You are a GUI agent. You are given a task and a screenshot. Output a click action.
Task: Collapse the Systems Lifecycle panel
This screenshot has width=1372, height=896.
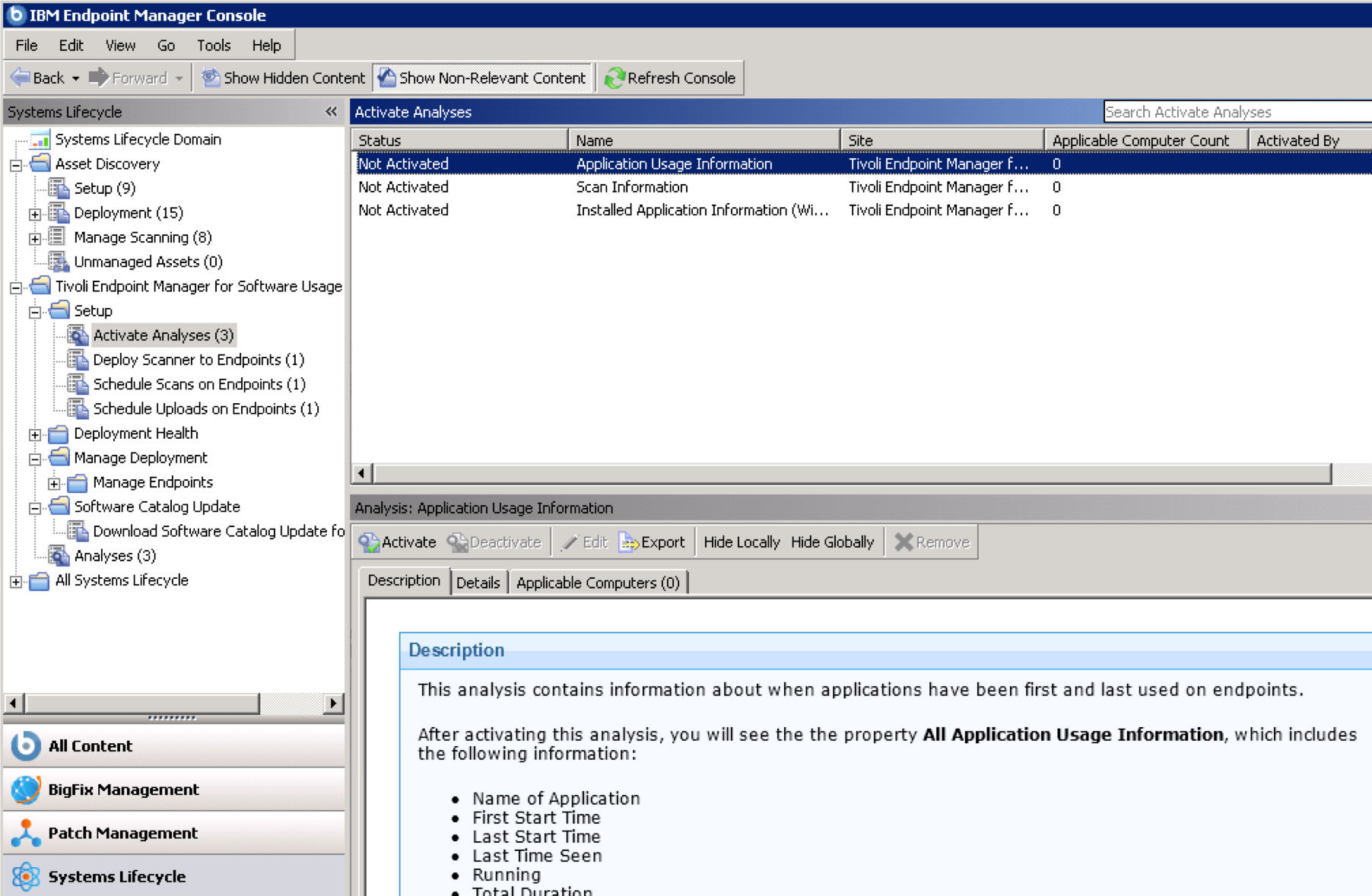(331, 112)
